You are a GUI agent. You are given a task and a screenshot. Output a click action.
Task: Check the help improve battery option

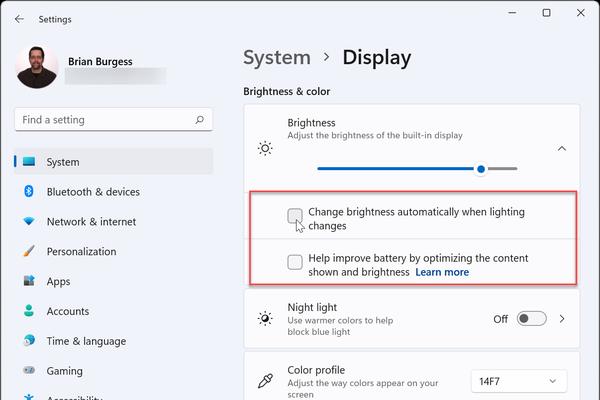pyautogui.click(x=295, y=262)
